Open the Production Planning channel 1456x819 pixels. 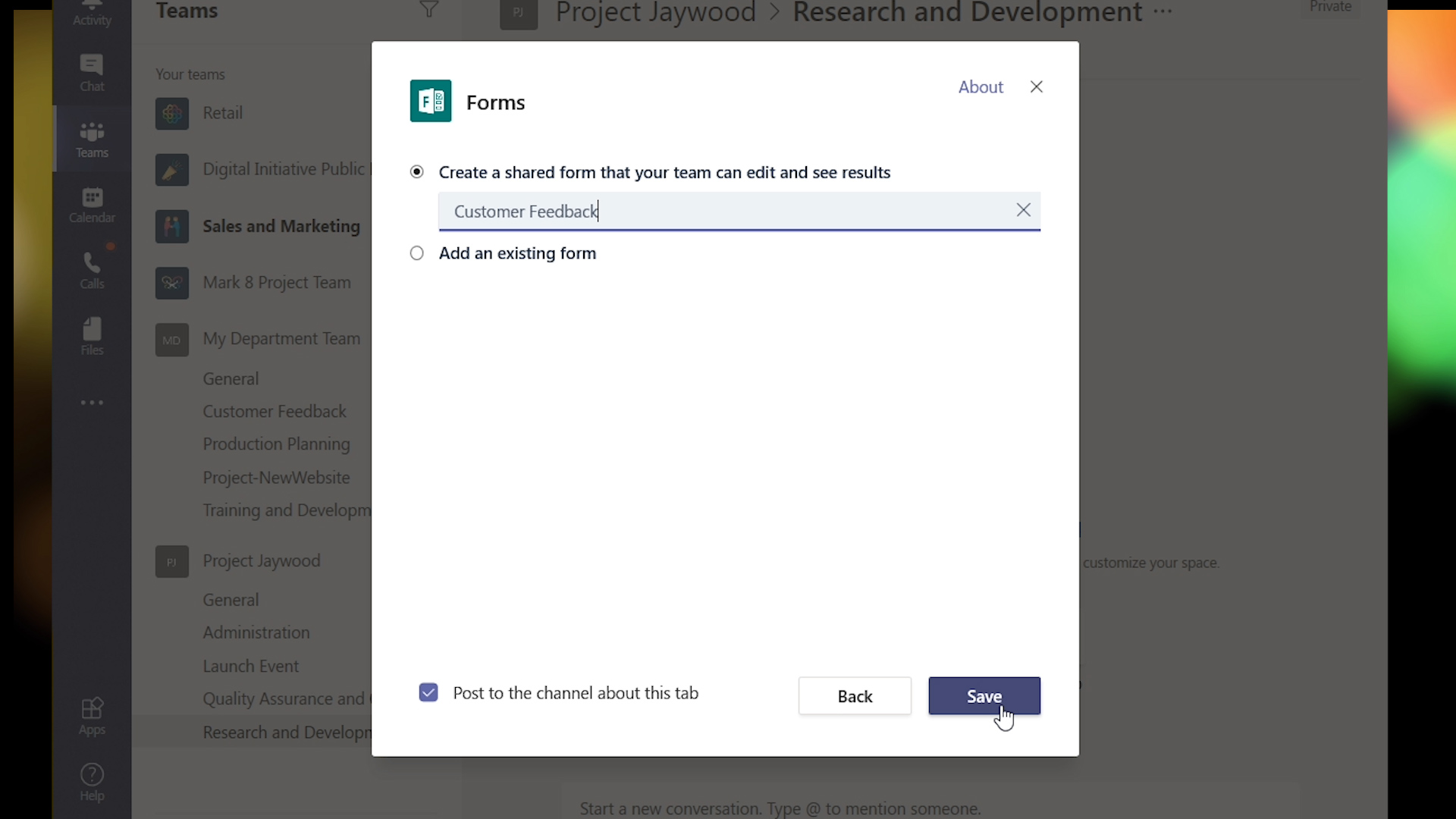276,444
